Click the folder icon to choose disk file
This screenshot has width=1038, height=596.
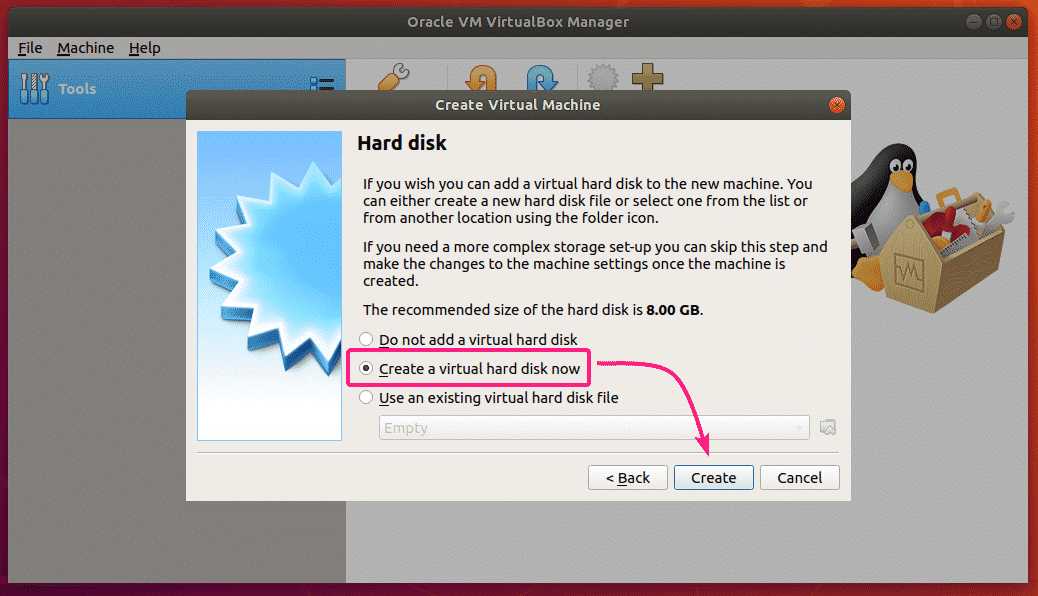pyautogui.click(x=827, y=428)
